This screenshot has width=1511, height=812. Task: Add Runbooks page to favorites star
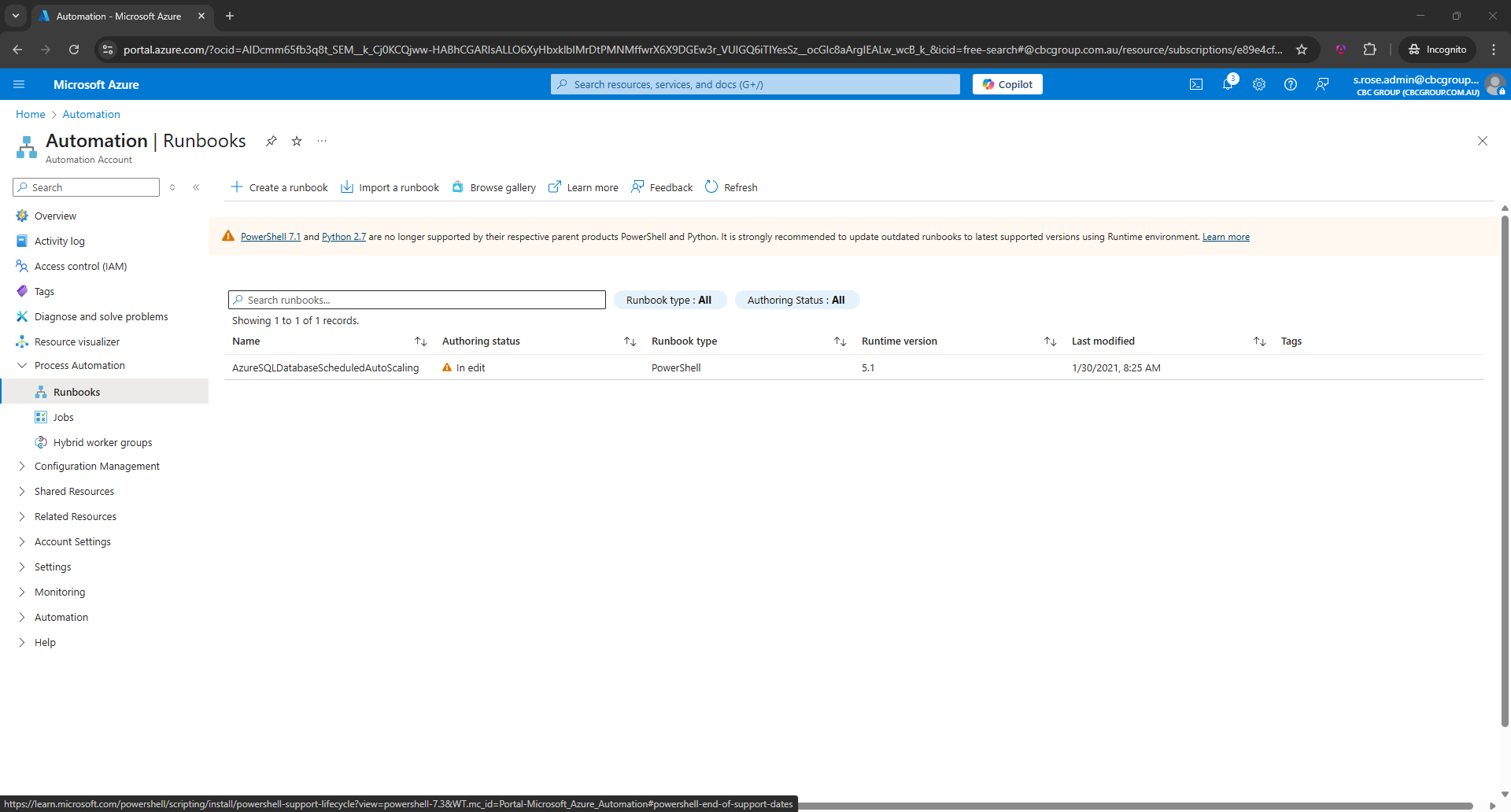point(297,141)
